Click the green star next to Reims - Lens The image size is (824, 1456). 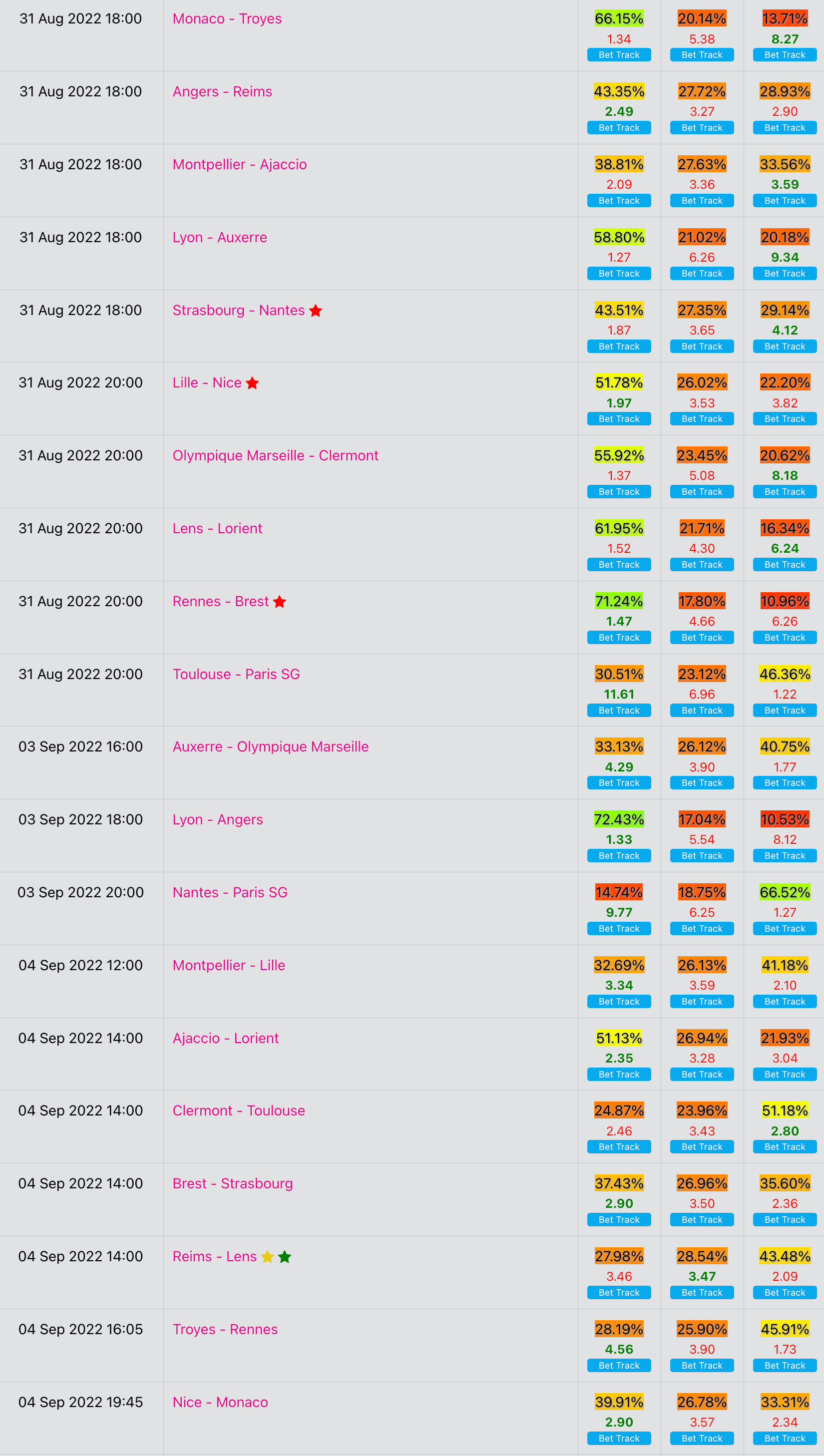285,1256
